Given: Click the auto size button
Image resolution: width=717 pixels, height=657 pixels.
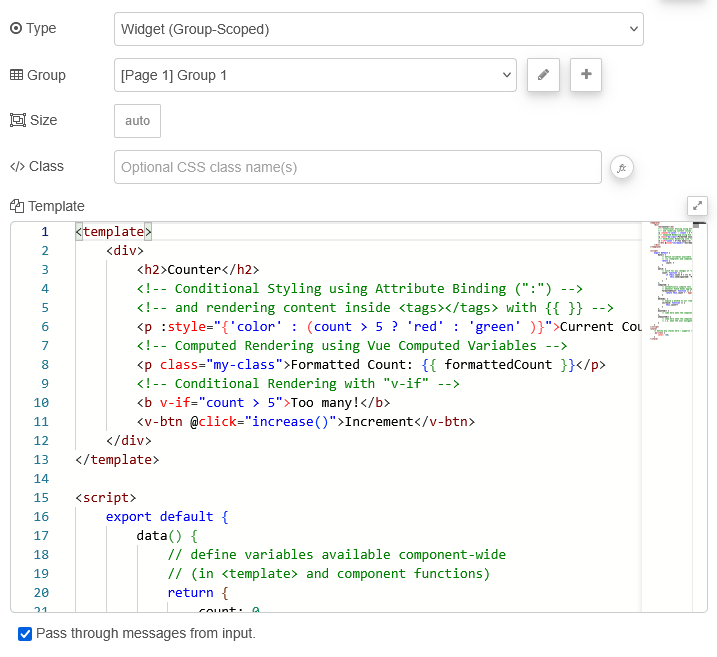Looking at the screenshot, I should 137,121.
